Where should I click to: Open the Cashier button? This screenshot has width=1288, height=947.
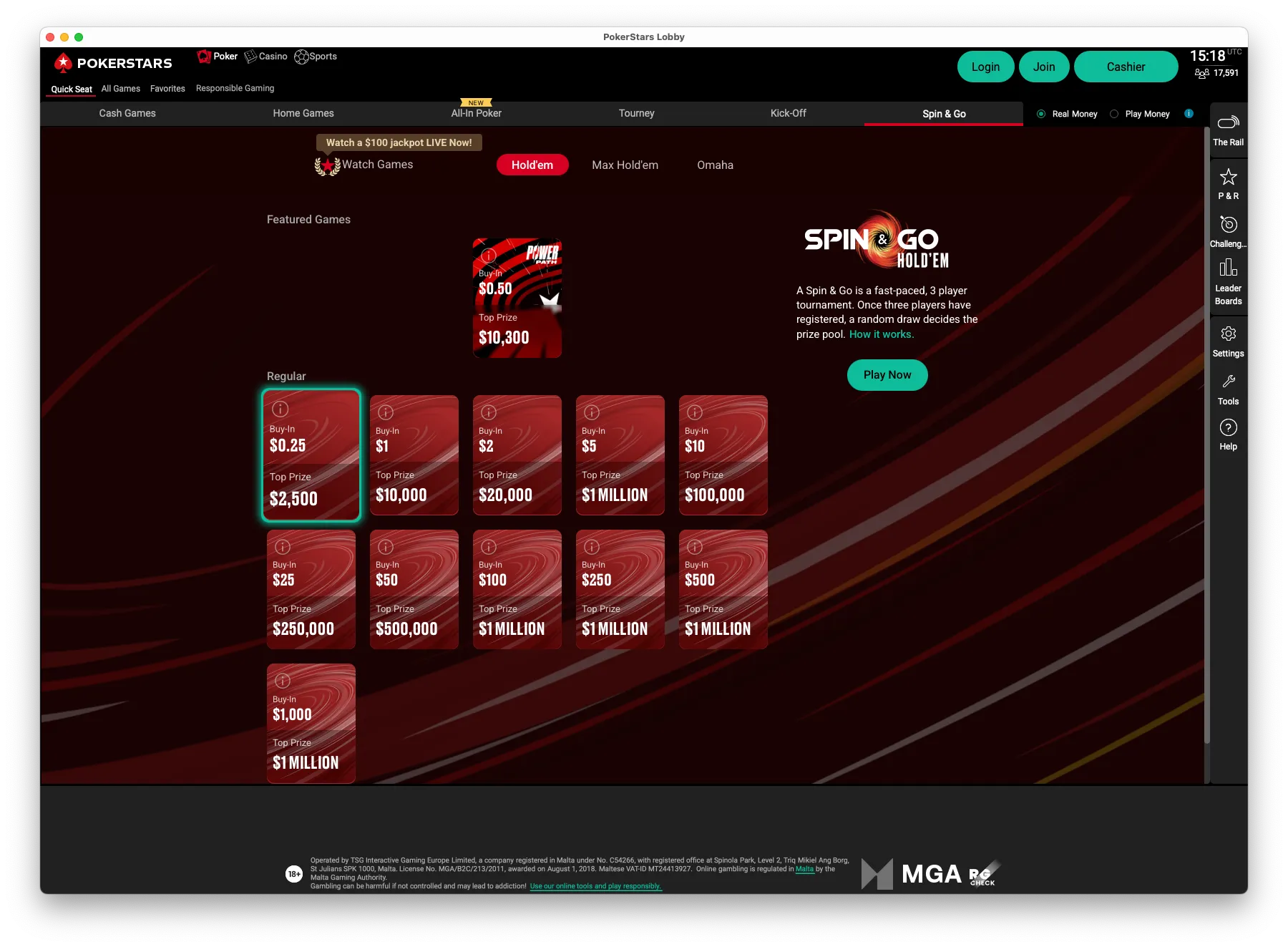tap(1126, 67)
